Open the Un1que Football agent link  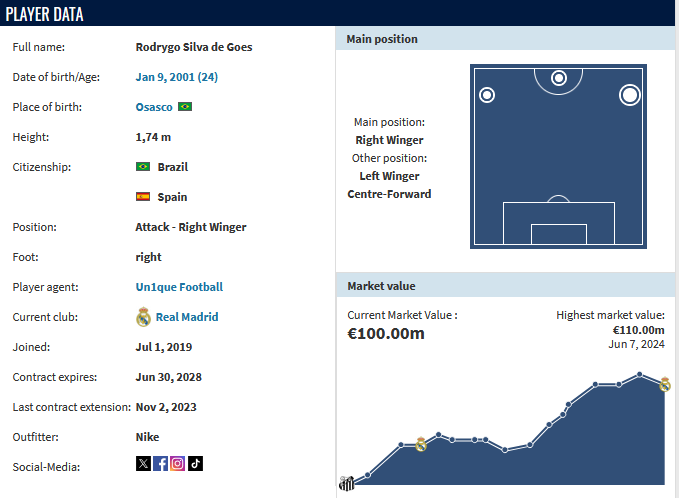coord(179,287)
